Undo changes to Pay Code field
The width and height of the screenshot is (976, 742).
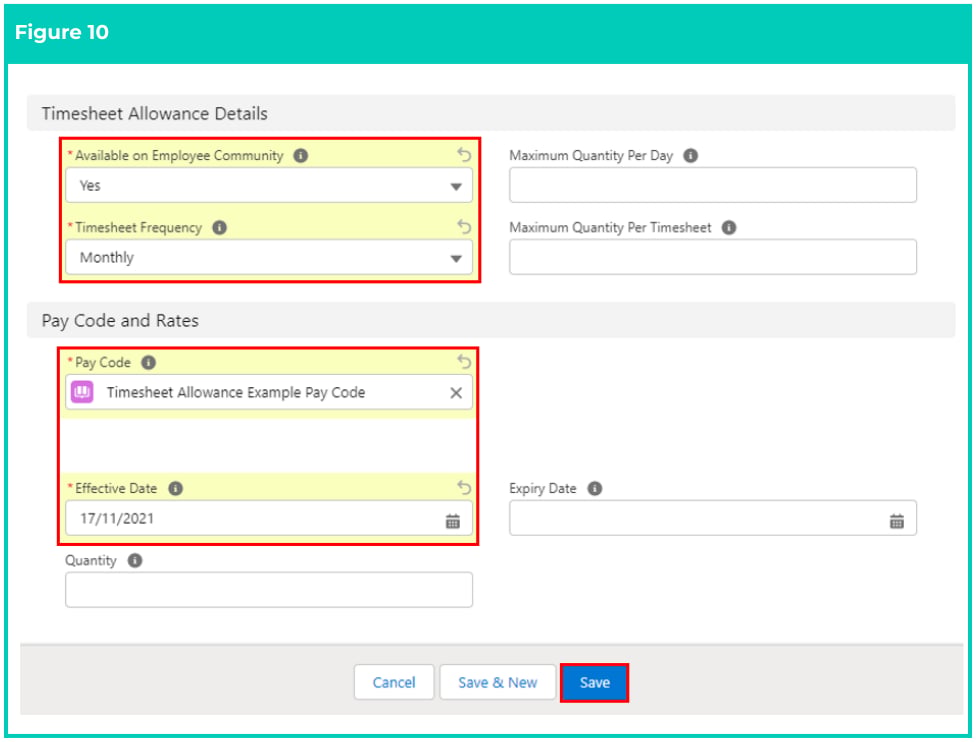coord(464,362)
